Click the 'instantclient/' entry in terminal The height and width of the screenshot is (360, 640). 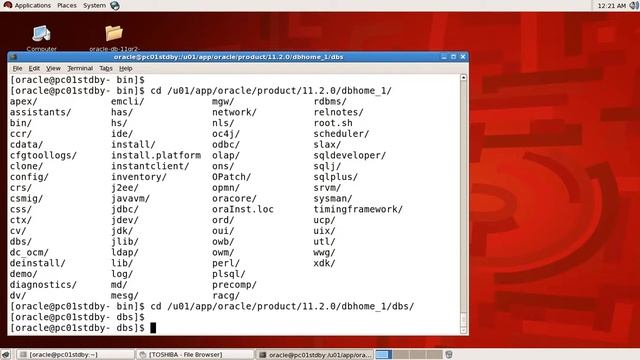click(150, 167)
